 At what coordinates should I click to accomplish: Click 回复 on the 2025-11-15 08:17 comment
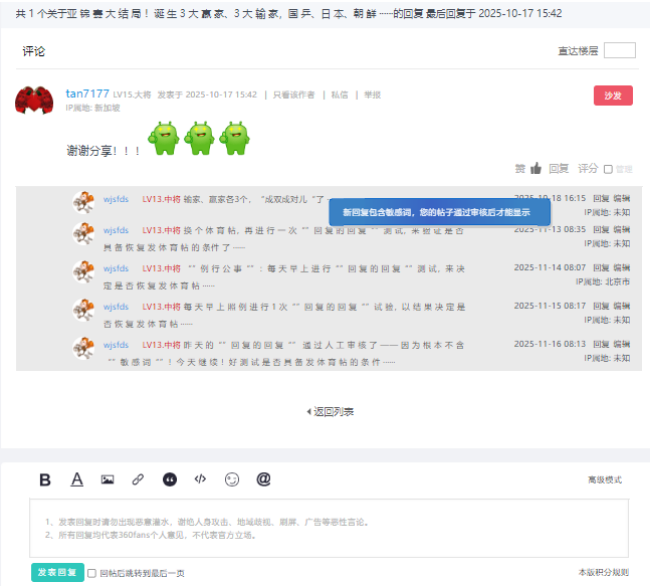pos(601,306)
